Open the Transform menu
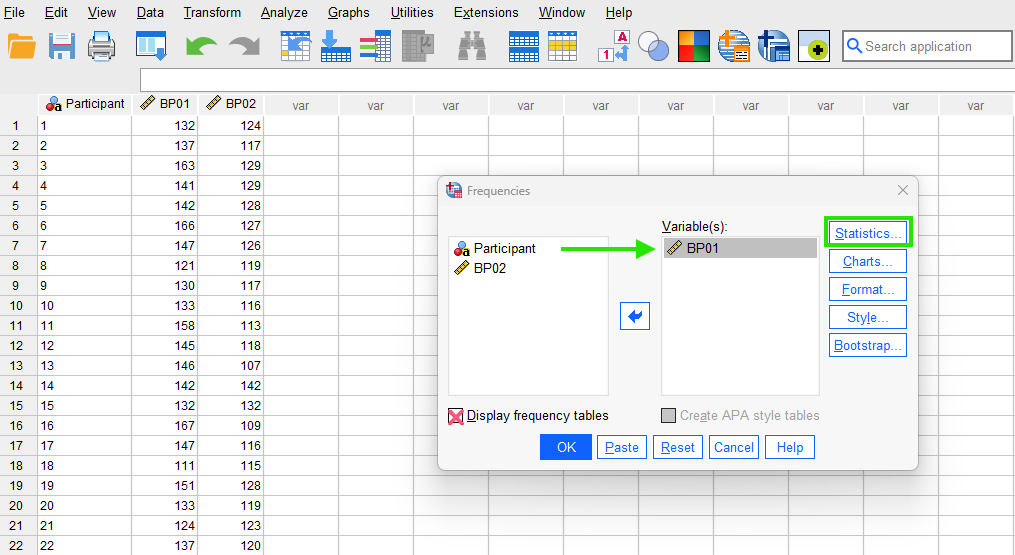The height and width of the screenshot is (555, 1015). tap(212, 12)
